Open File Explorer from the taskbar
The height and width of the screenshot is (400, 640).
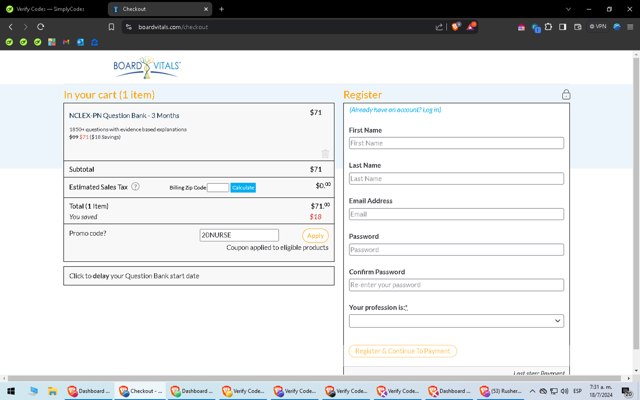coord(52,391)
